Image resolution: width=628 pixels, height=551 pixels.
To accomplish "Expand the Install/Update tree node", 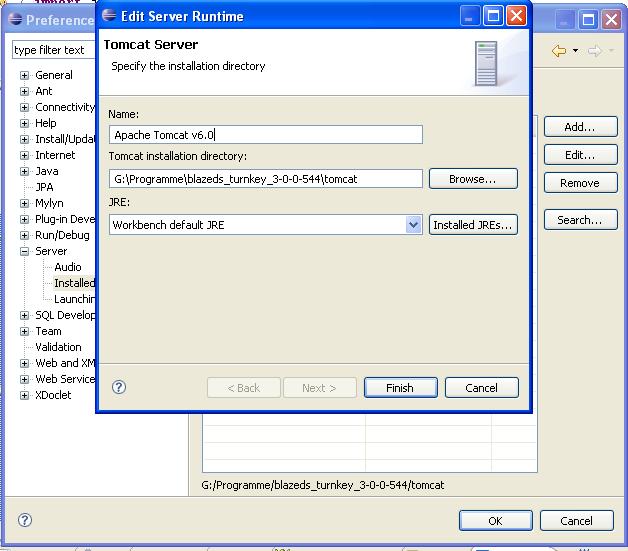I will pos(24,139).
